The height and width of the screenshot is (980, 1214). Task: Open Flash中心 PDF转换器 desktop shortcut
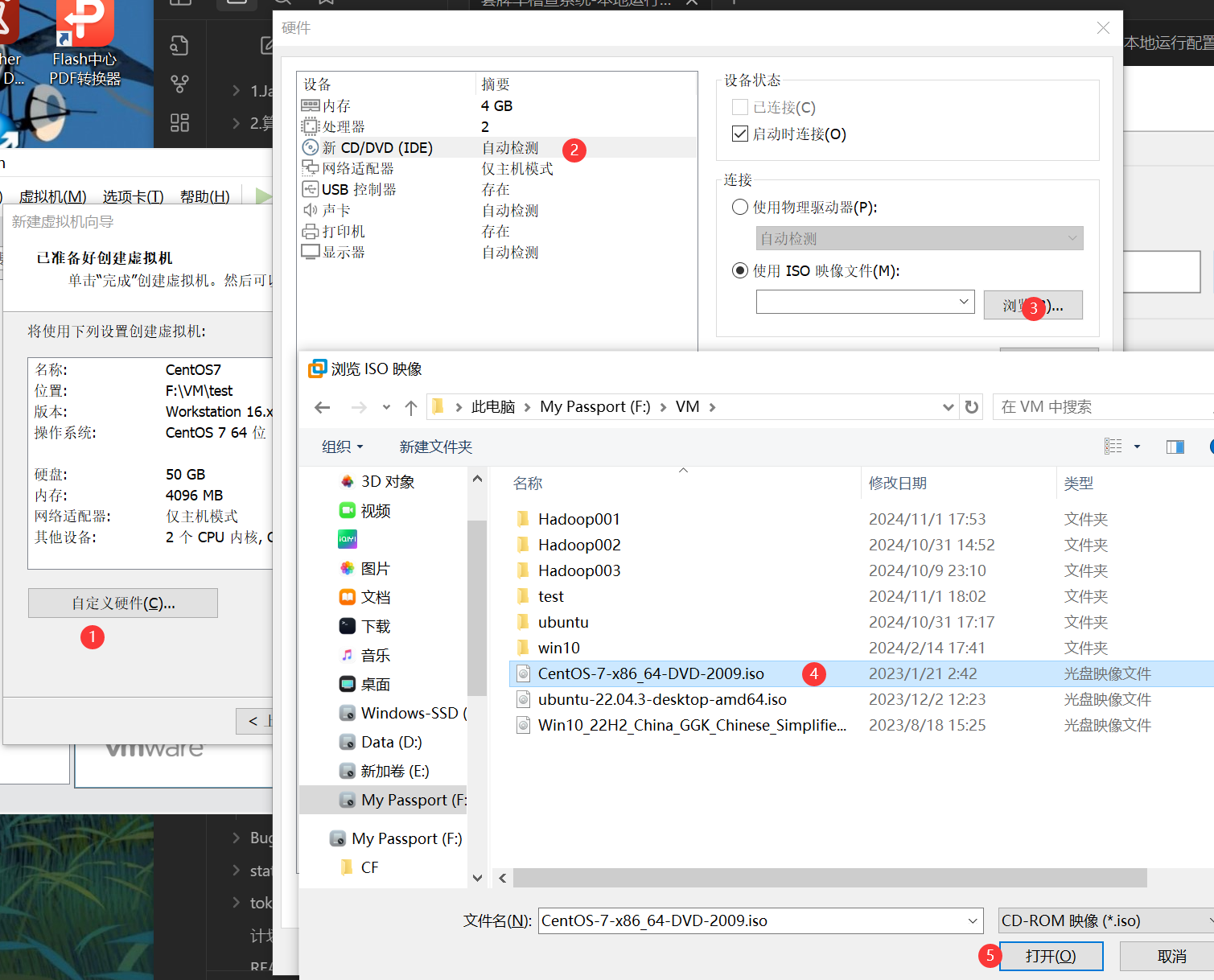pyautogui.click(x=84, y=44)
